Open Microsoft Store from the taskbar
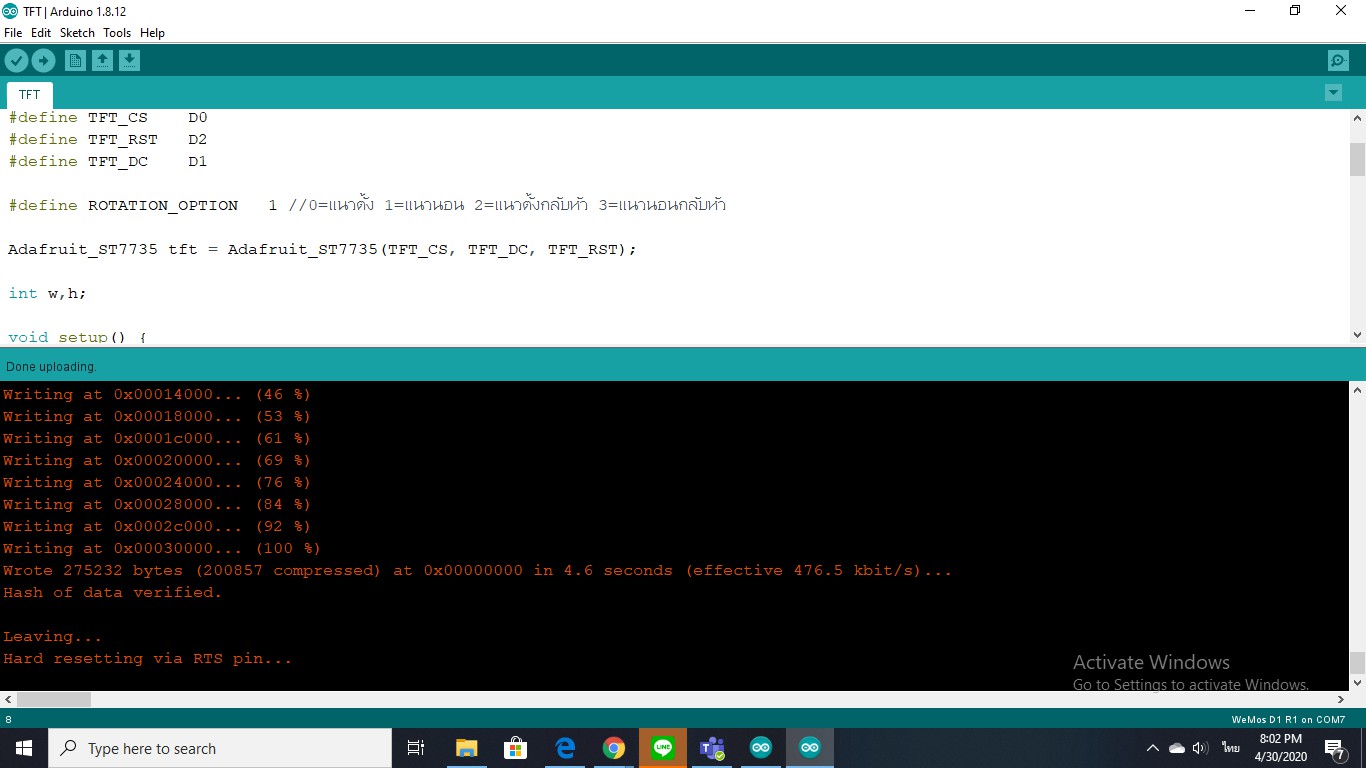 515,748
